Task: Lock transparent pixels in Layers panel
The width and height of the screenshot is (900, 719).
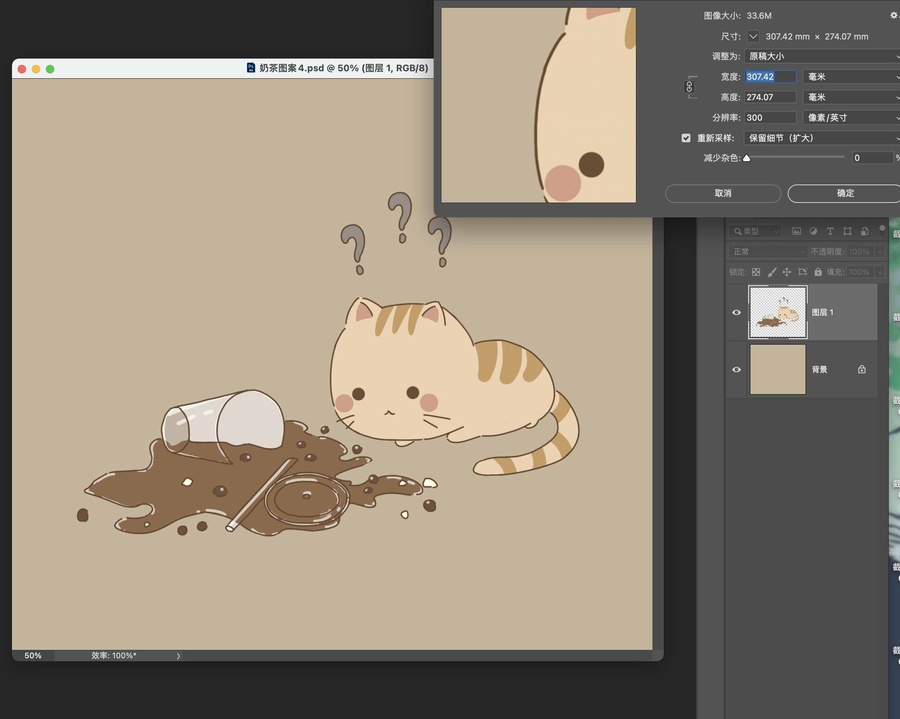Action: [756, 272]
